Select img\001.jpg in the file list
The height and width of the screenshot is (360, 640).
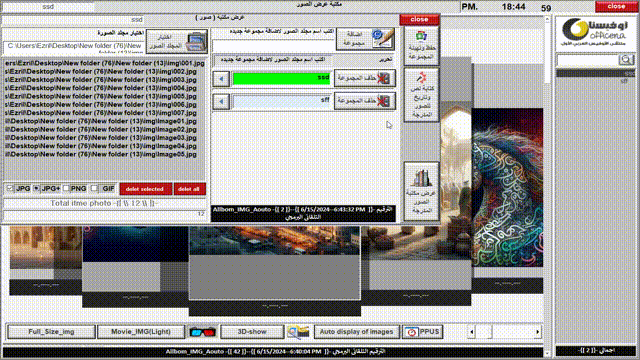104,63
